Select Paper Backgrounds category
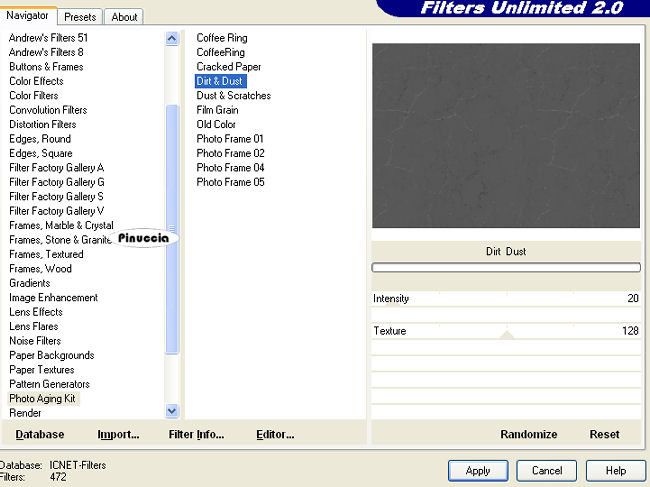This screenshot has height=487, width=650. 51,355
